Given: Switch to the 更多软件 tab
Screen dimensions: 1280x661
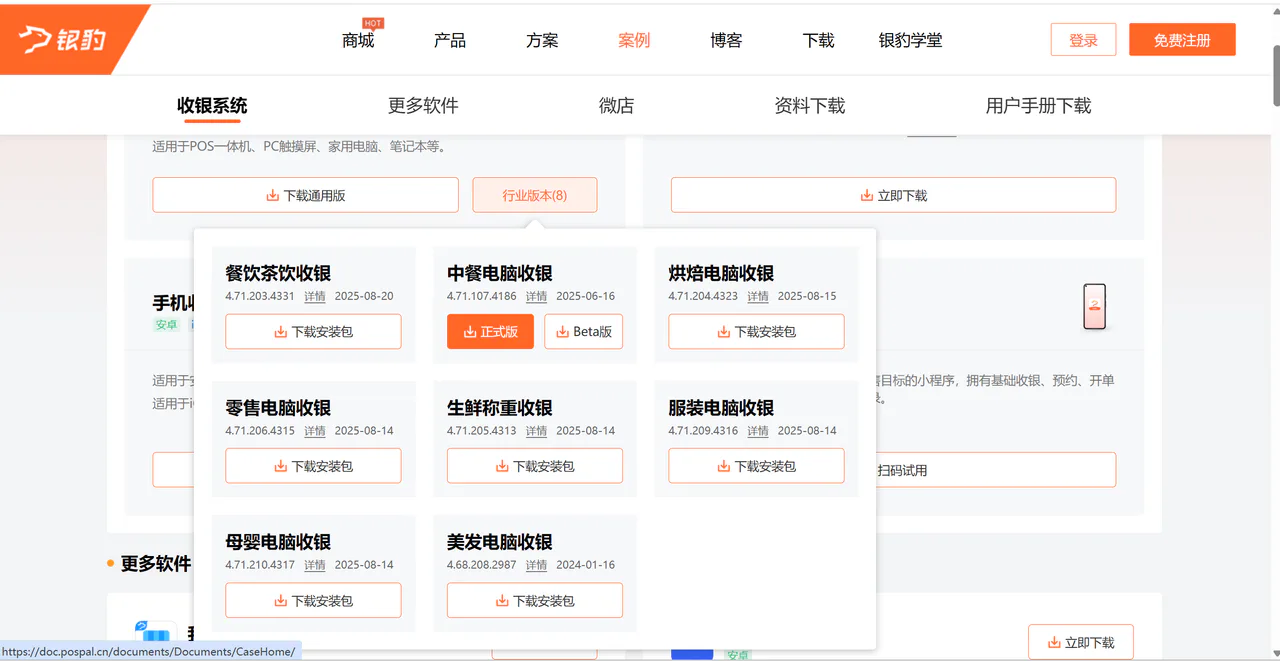Looking at the screenshot, I should pos(423,105).
